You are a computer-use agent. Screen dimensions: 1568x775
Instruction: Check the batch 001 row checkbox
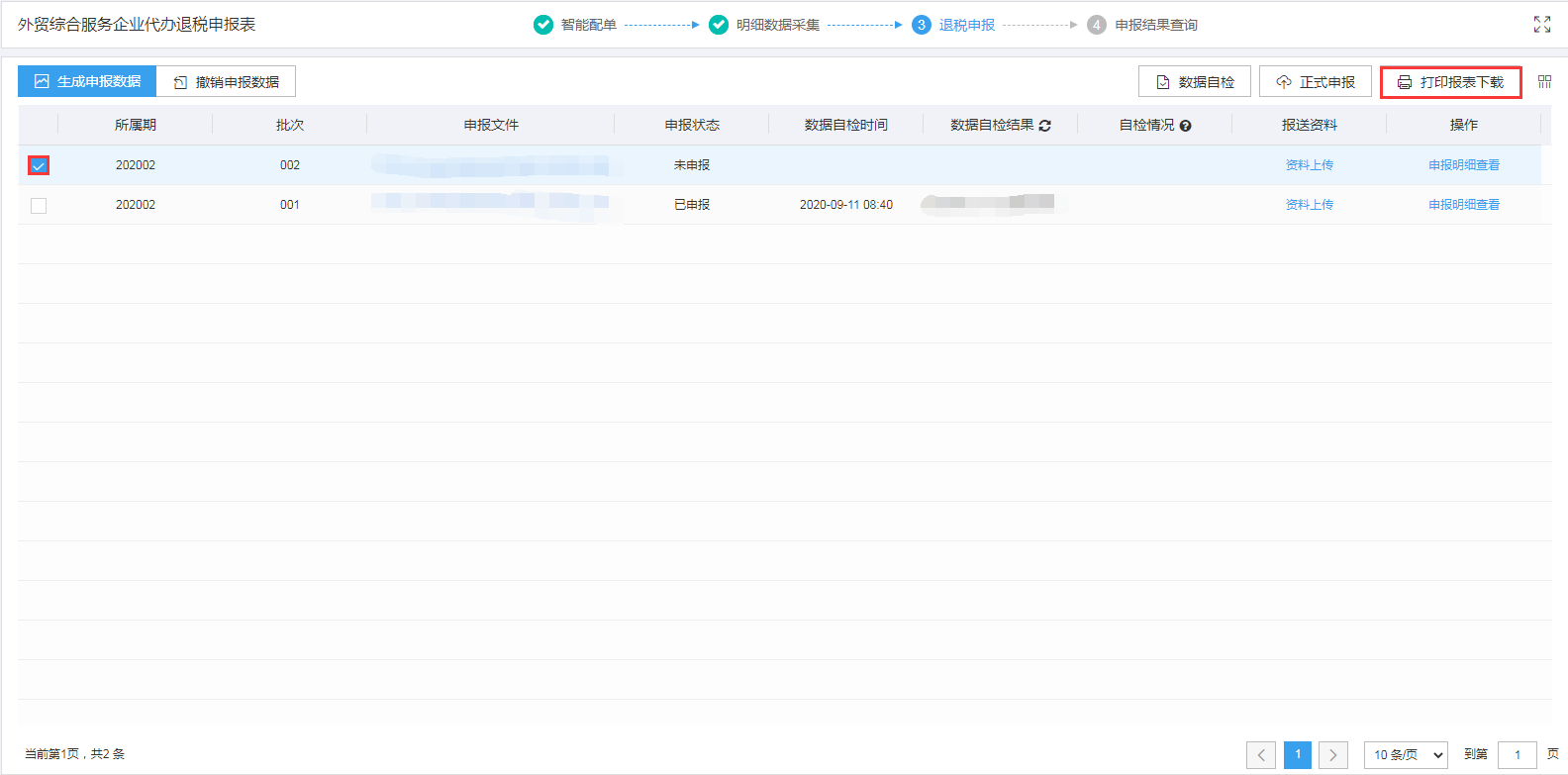(x=39, y=206)
